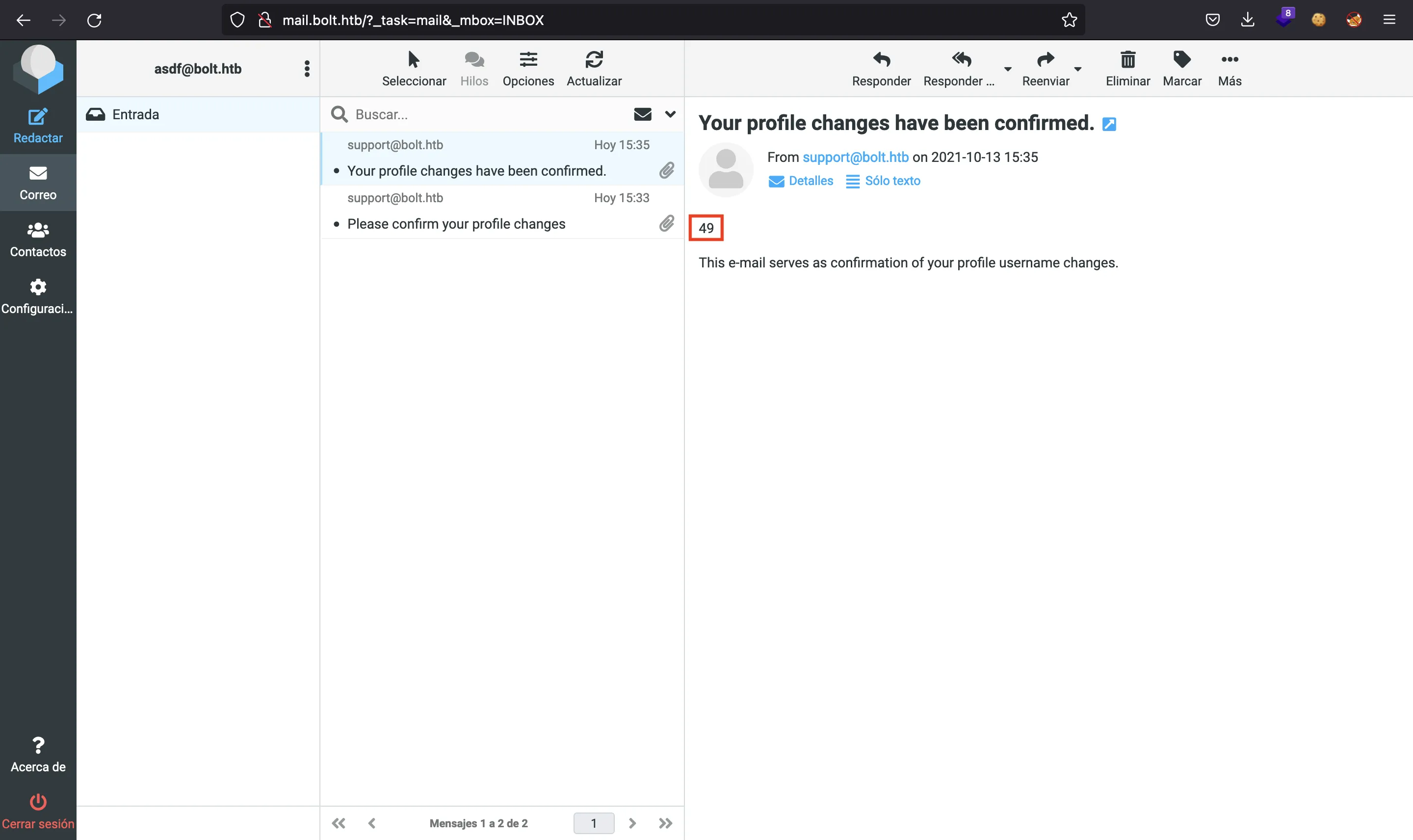Open the folder actions three-dot menu

coord(307,69)
